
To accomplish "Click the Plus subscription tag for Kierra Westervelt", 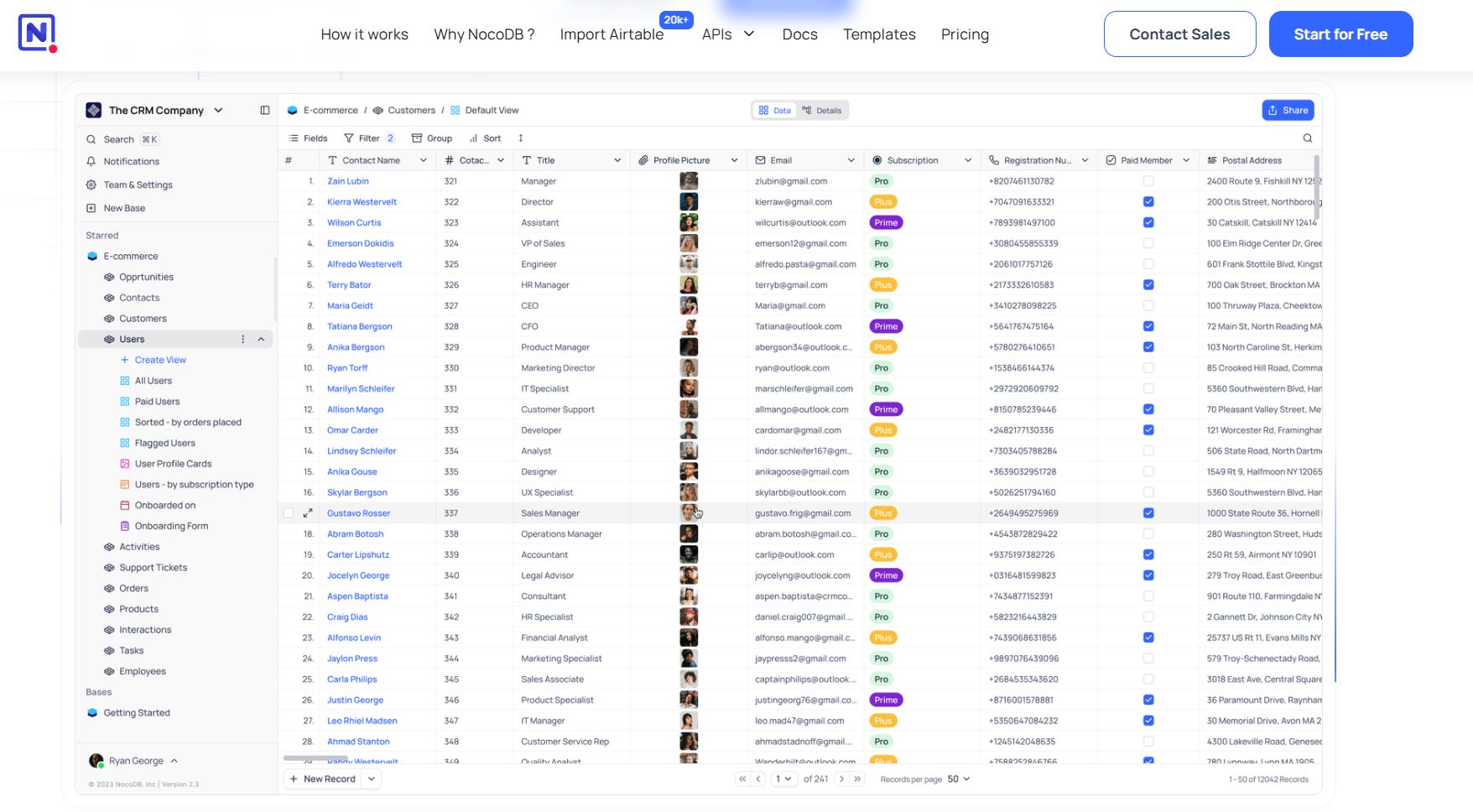I will [883, 202].
